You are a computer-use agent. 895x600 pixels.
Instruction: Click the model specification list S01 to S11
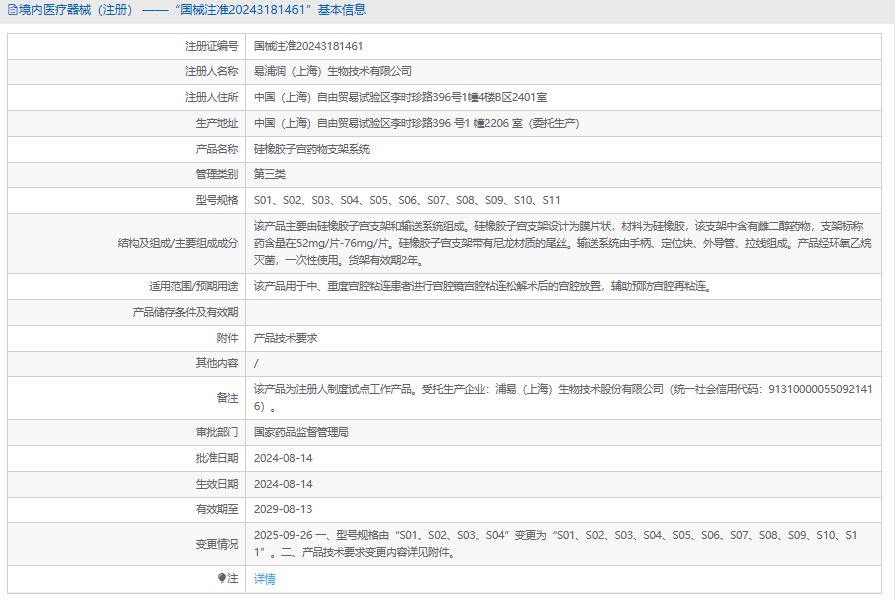[407, 200]
